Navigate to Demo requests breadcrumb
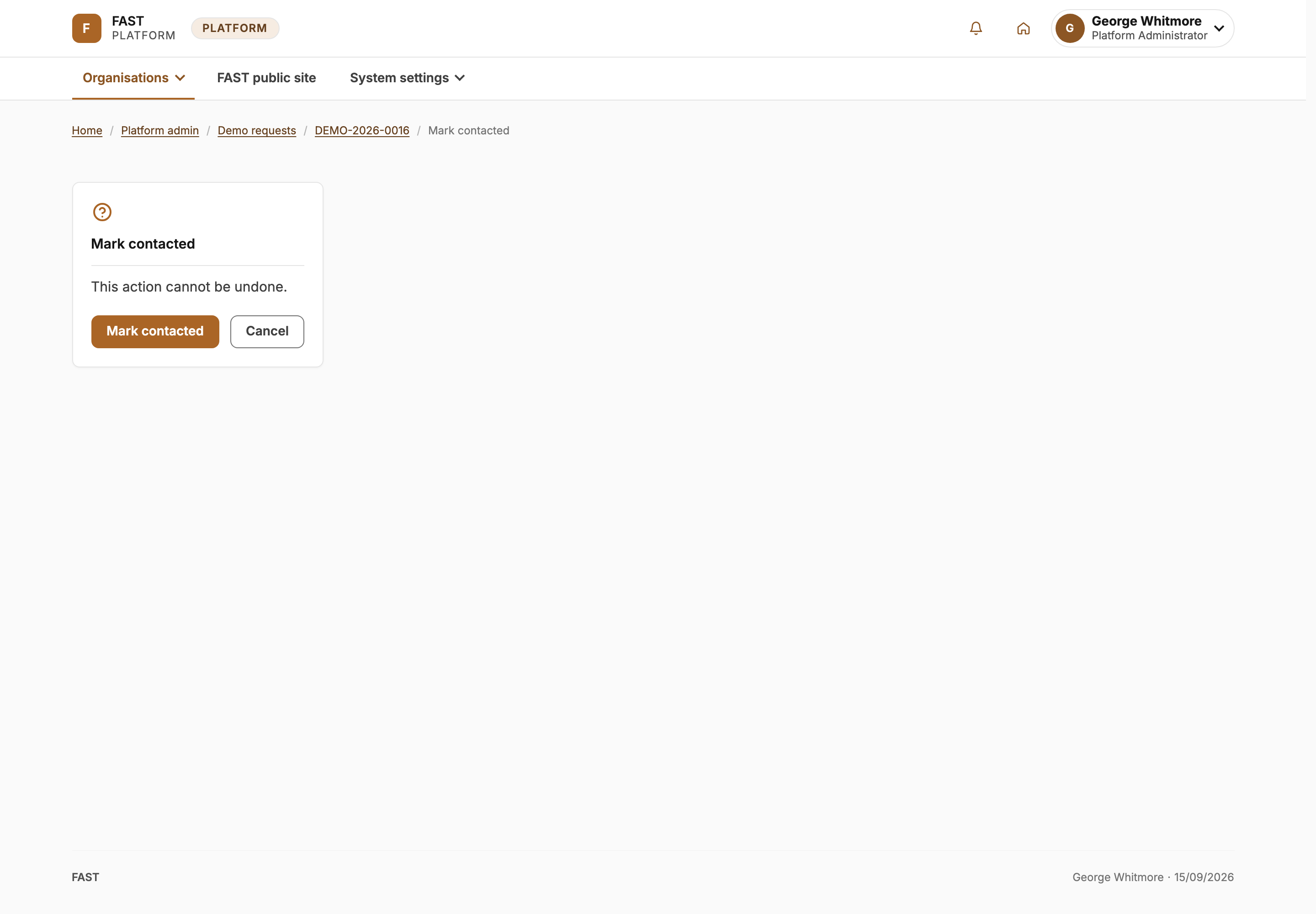The width and height of the screenshot is (1316, 914). pos(256,131)
